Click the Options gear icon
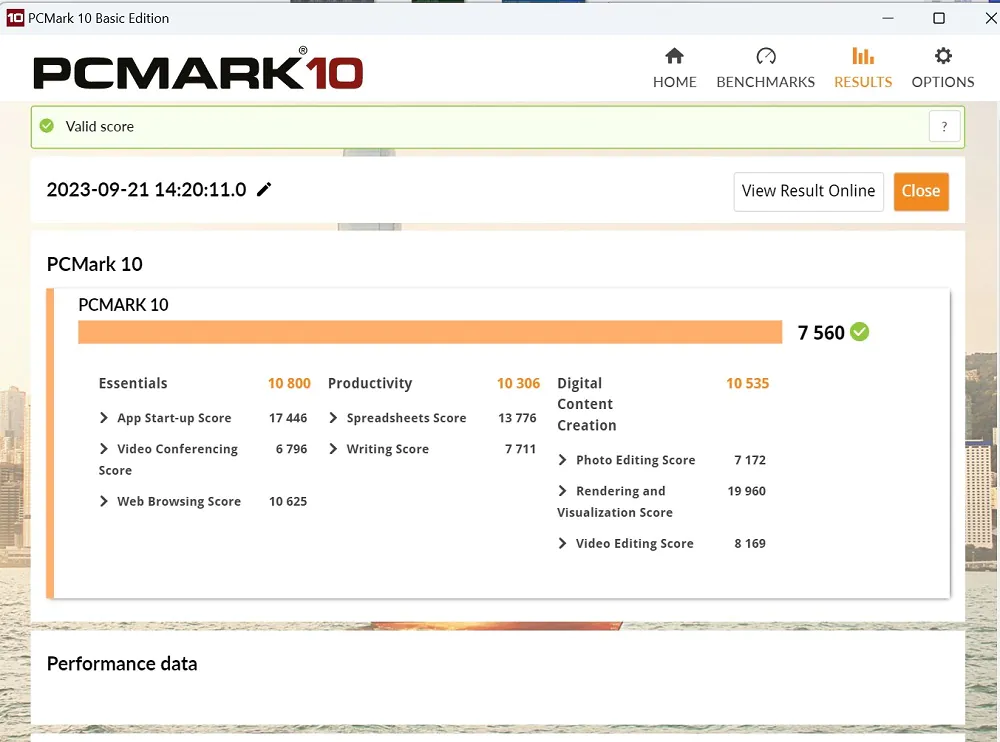The height and width of the screenshot is (742, 1000). pyautogui.click(x=943, y=56)
